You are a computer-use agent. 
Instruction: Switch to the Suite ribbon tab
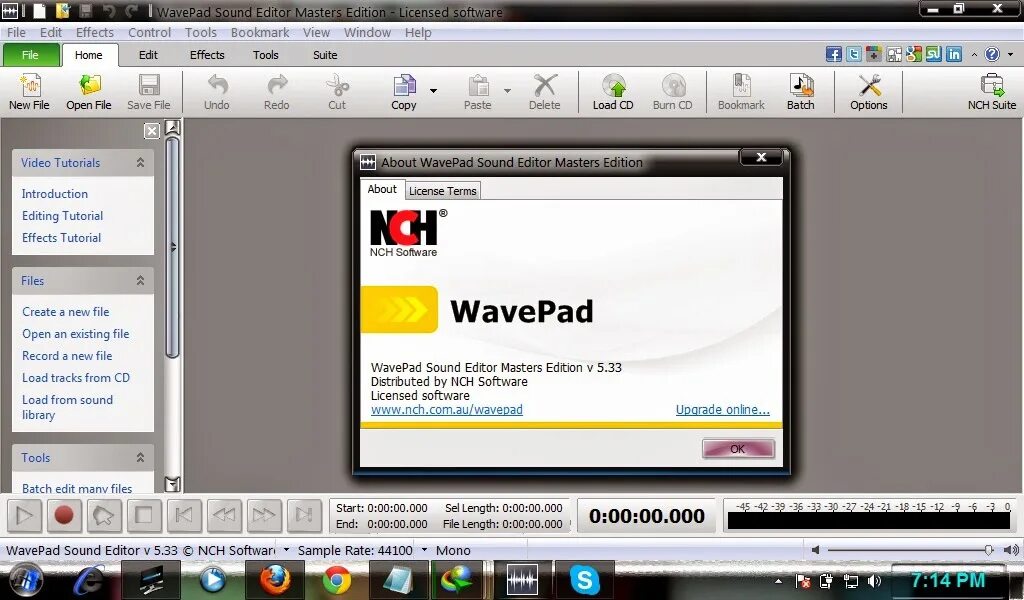pos(325,55)
